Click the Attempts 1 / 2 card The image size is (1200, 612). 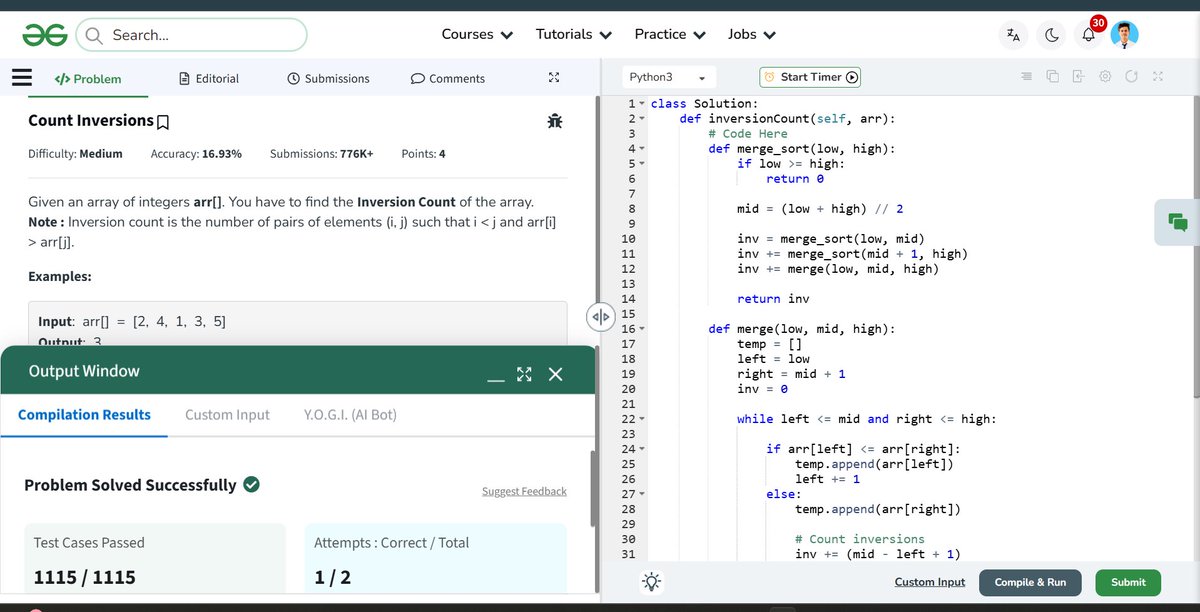435,558
